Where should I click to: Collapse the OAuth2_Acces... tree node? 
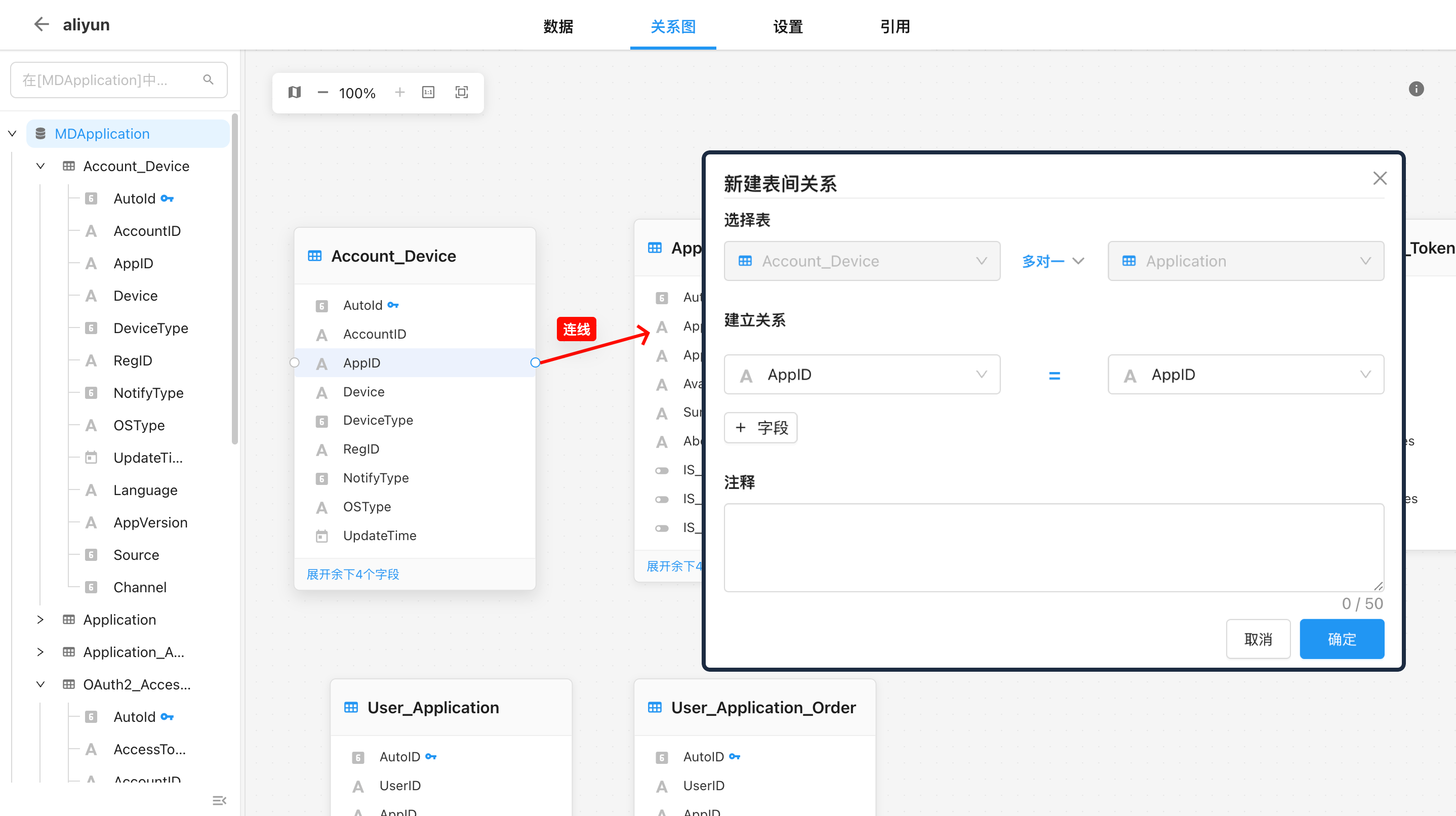pos(40,684)
